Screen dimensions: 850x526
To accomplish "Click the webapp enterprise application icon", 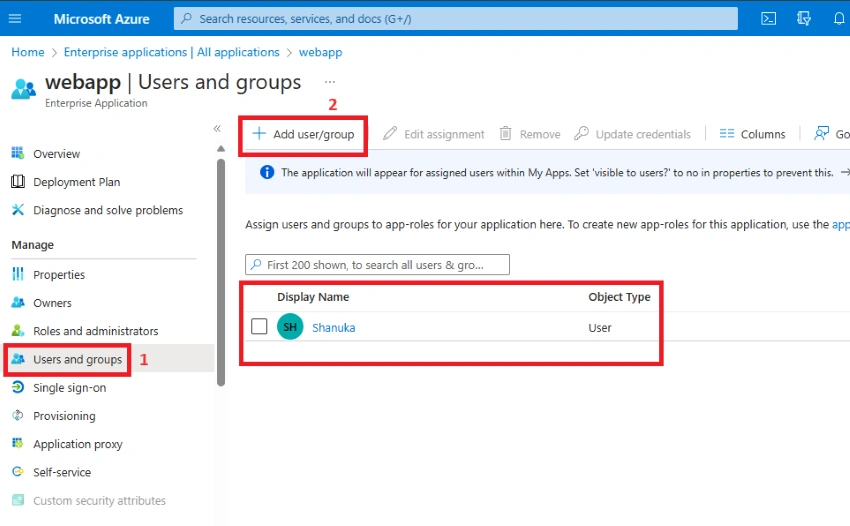I will pos(23,89).
